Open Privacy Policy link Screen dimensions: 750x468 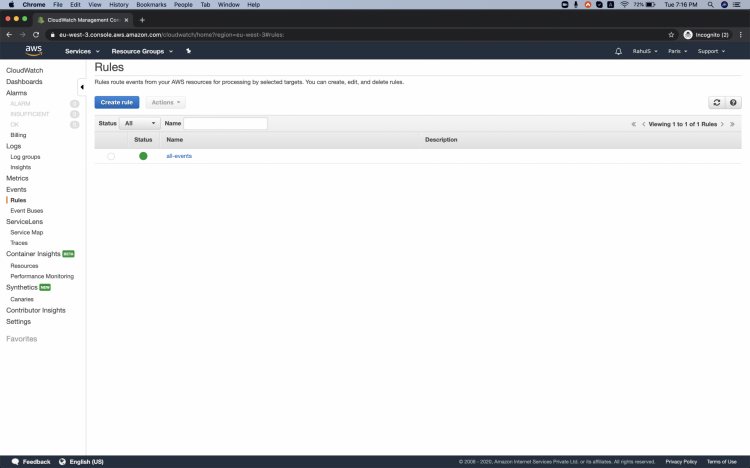[681, 462]
